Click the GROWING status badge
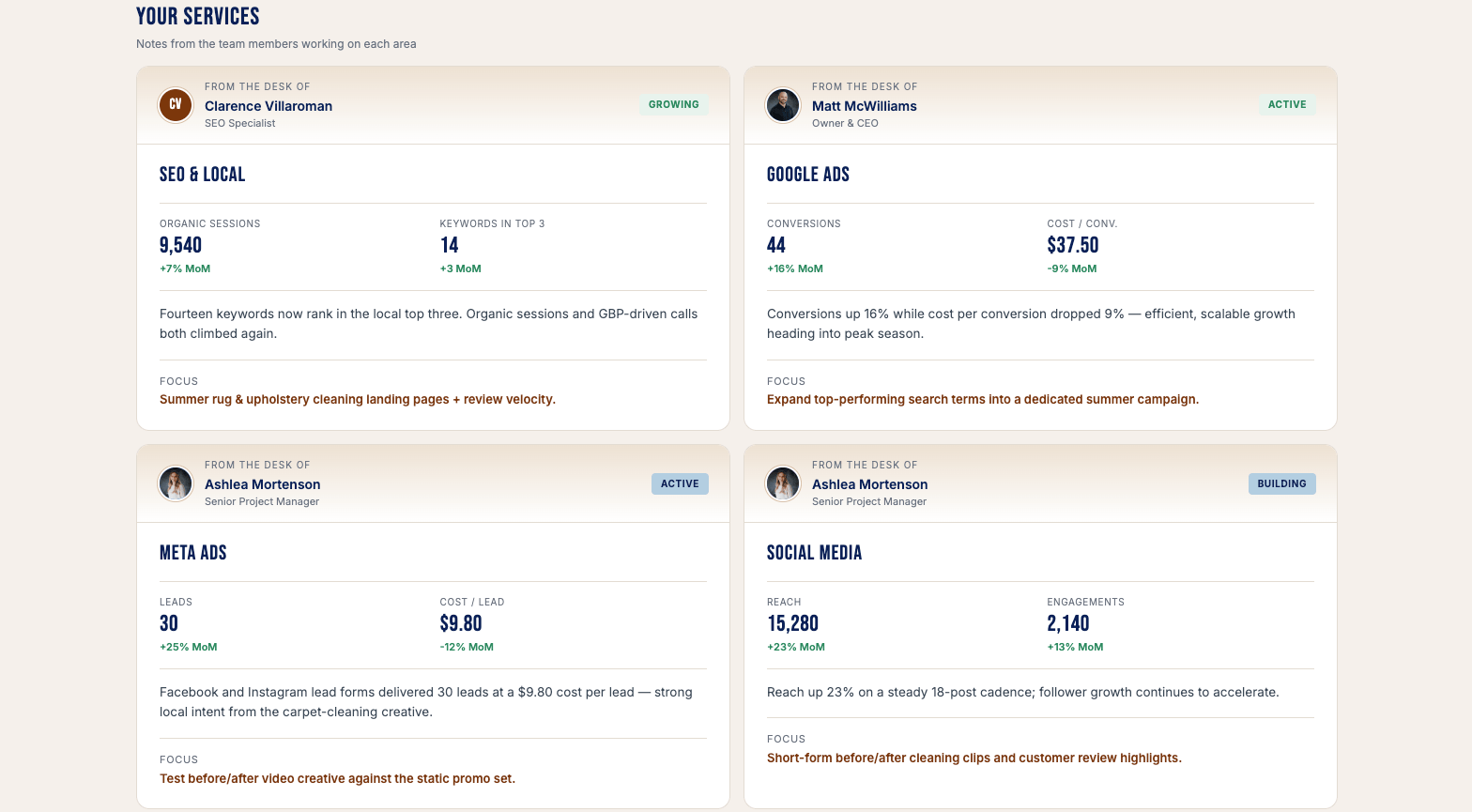The width and height of the screenshot is (1472, 812). (674, 105)
